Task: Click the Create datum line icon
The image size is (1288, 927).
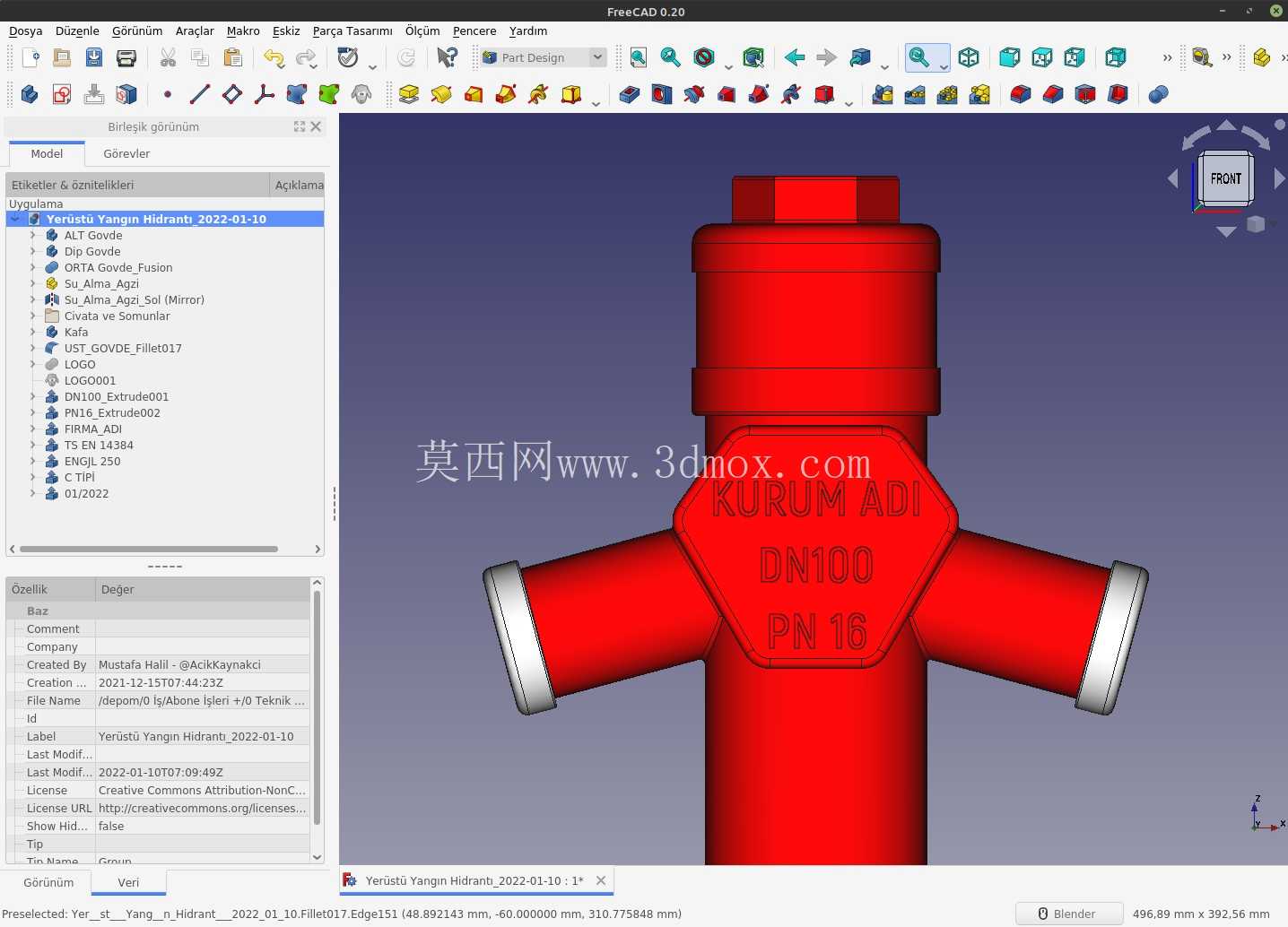Action: pyautogui.click(x=200, y=94)
